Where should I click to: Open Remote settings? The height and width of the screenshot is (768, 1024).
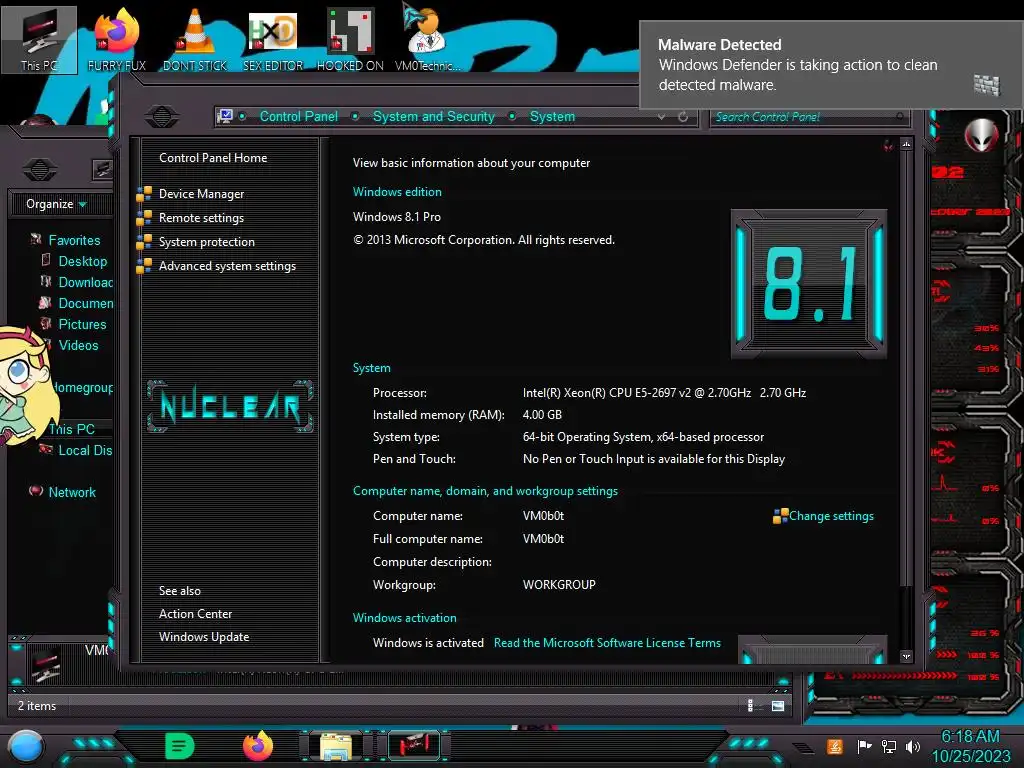(201, 218)
